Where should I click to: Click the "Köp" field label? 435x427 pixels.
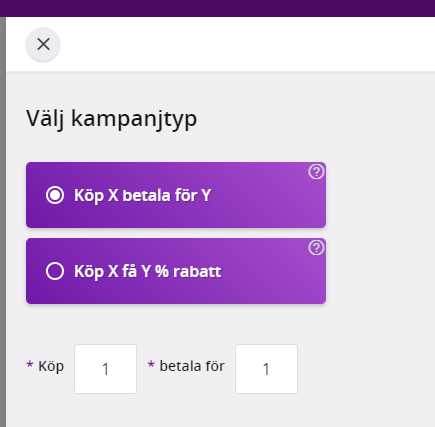click(x=51, y=366)
